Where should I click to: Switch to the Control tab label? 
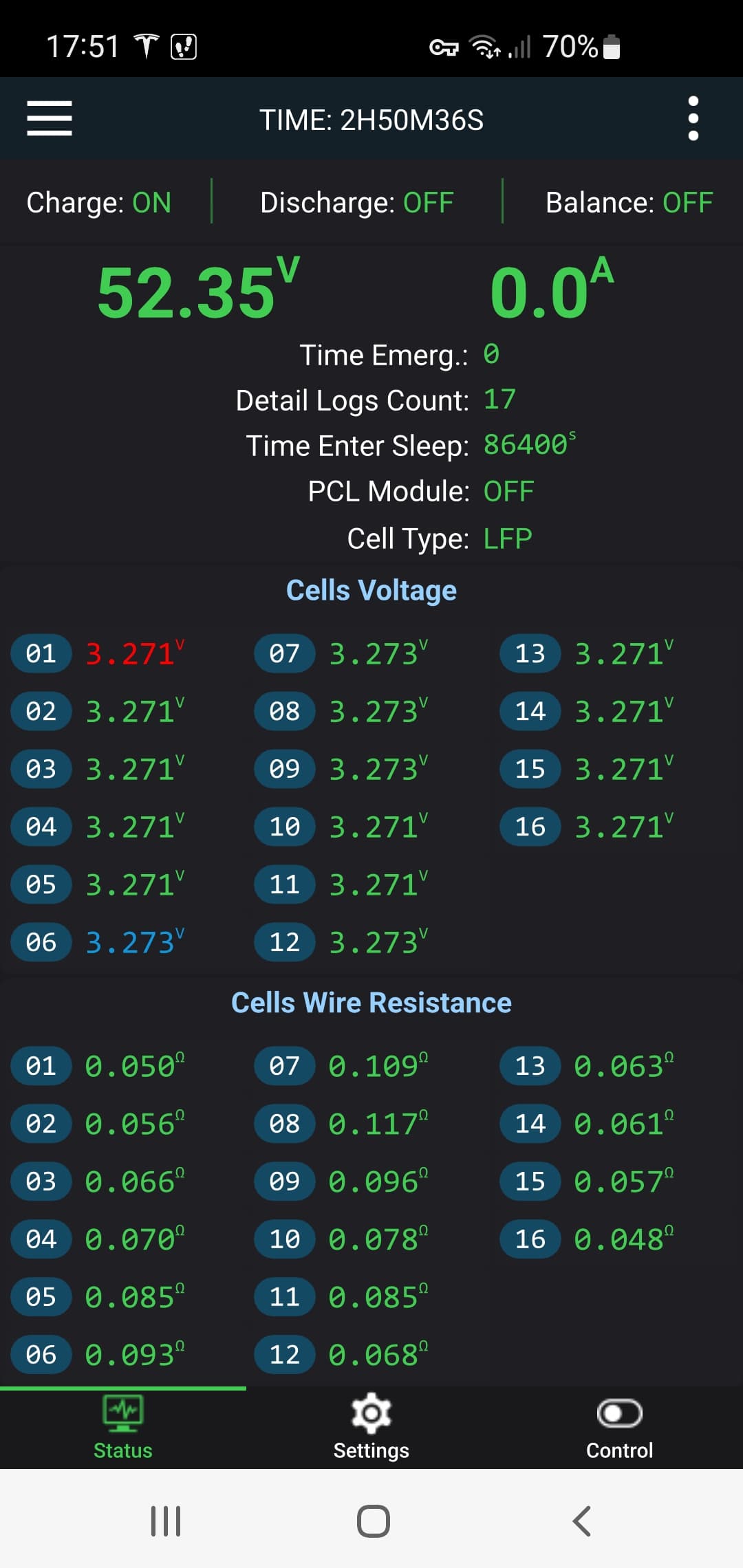[x=619, y=1450]
